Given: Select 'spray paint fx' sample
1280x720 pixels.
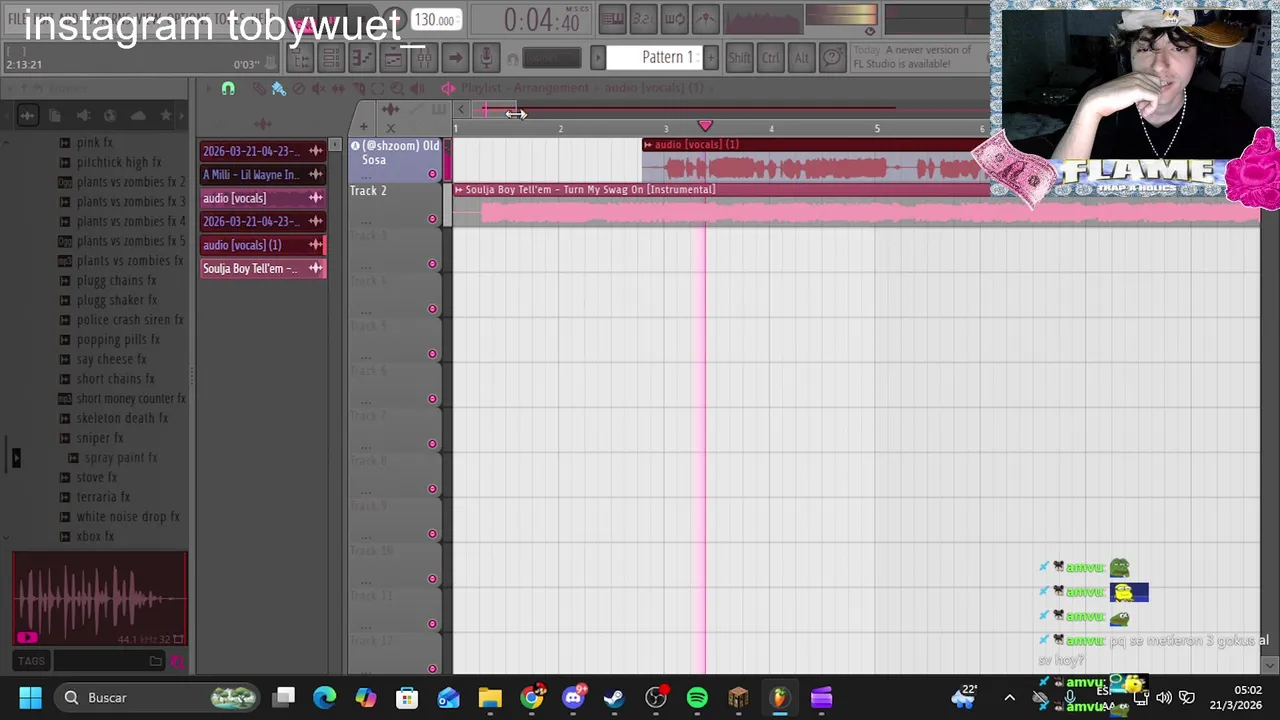Looking at the screenshot, I should point(121,457).
